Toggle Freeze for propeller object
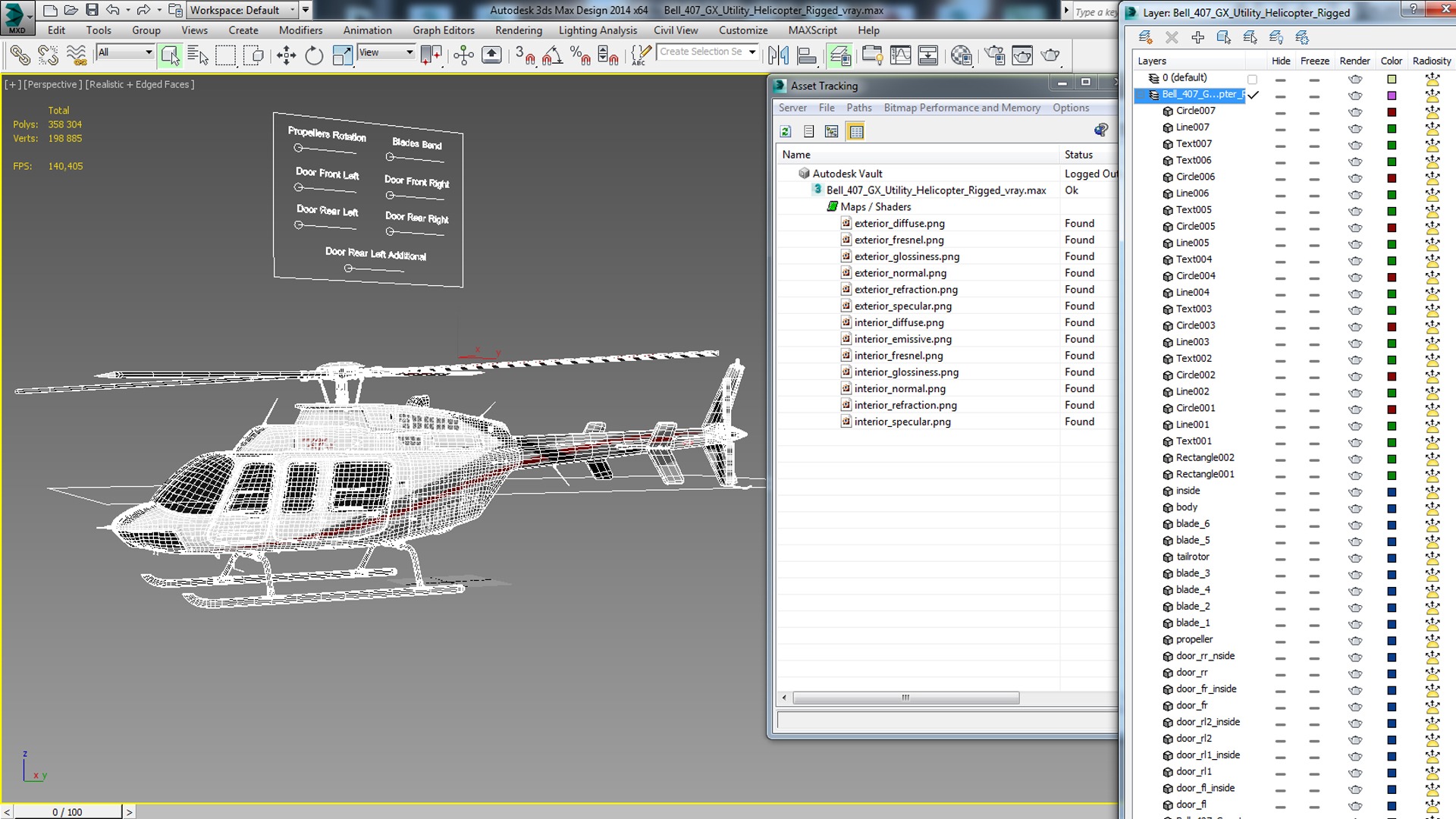 click(1314, 641)
